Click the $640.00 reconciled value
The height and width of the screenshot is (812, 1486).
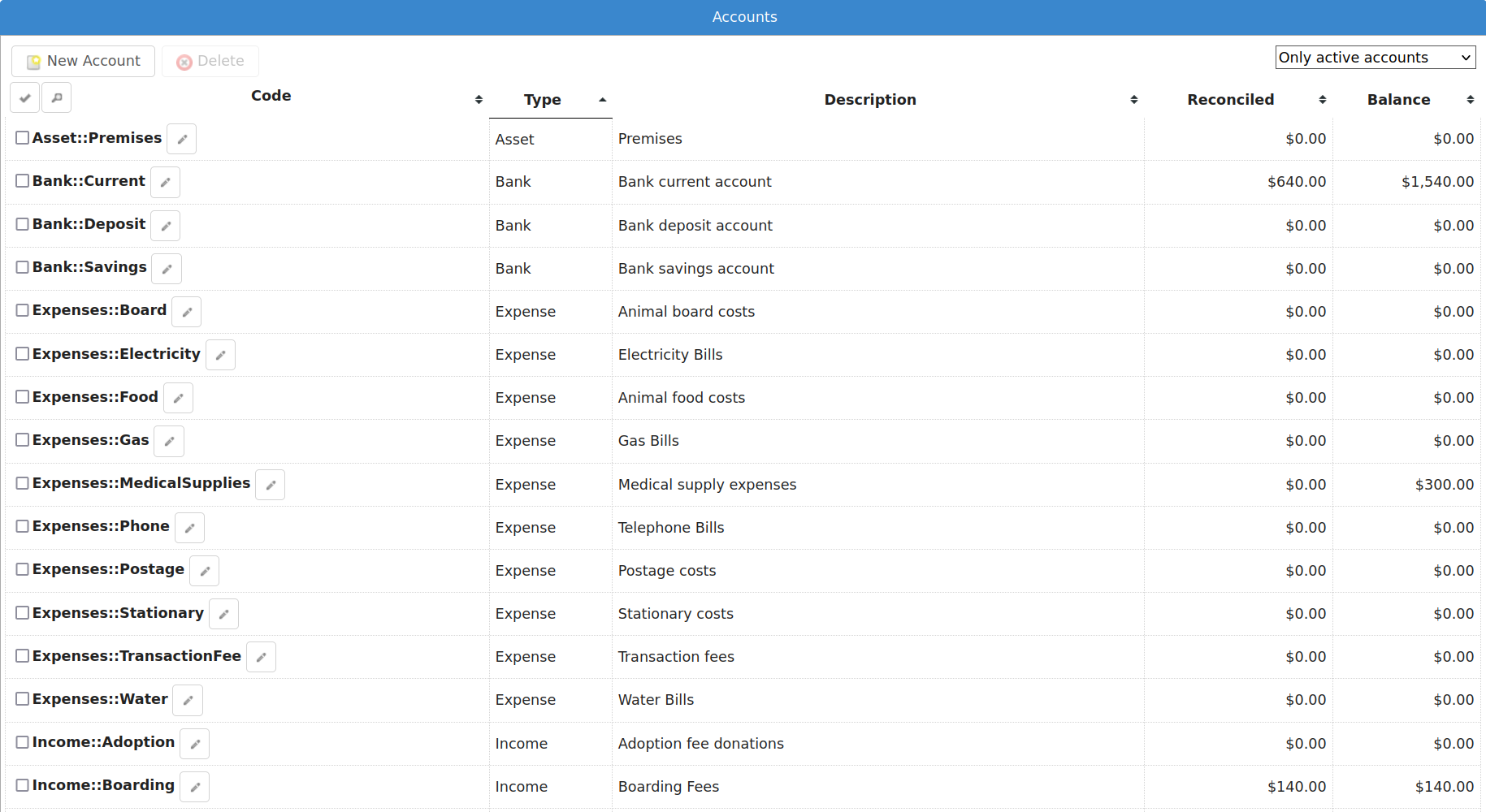(x=1297, y=182)
